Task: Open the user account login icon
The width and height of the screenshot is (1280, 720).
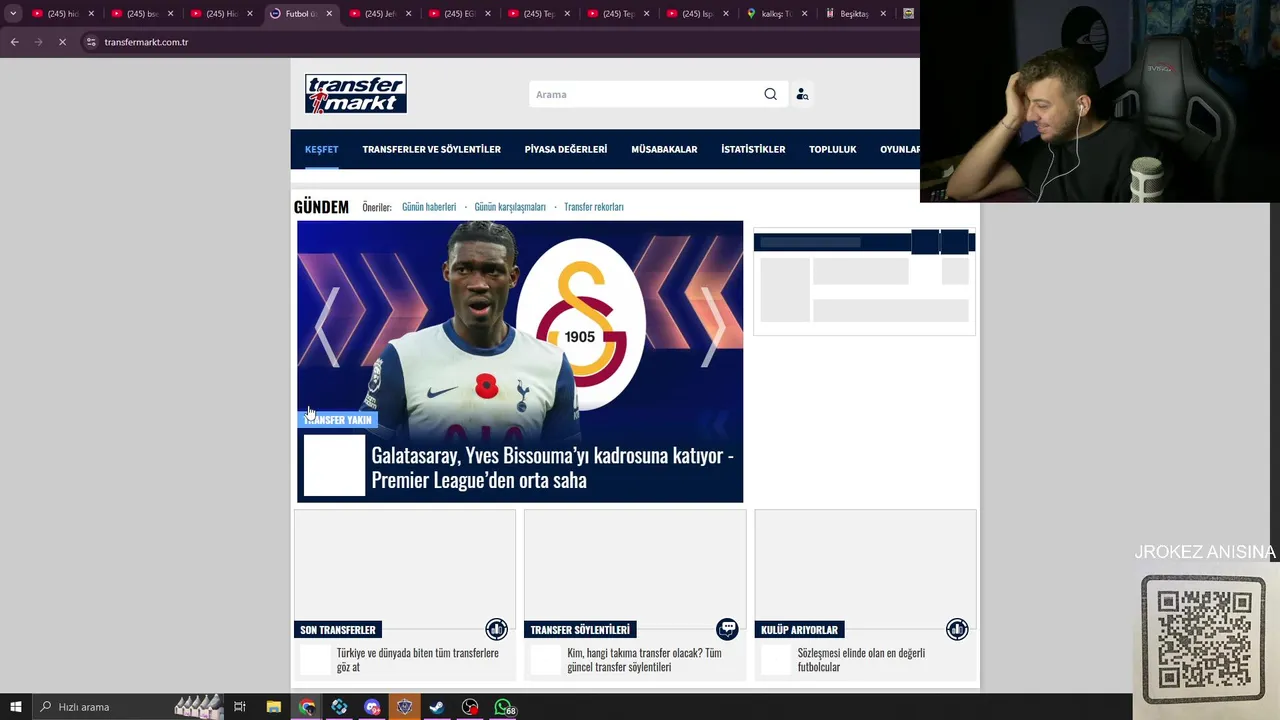Action: coord(802,94)
